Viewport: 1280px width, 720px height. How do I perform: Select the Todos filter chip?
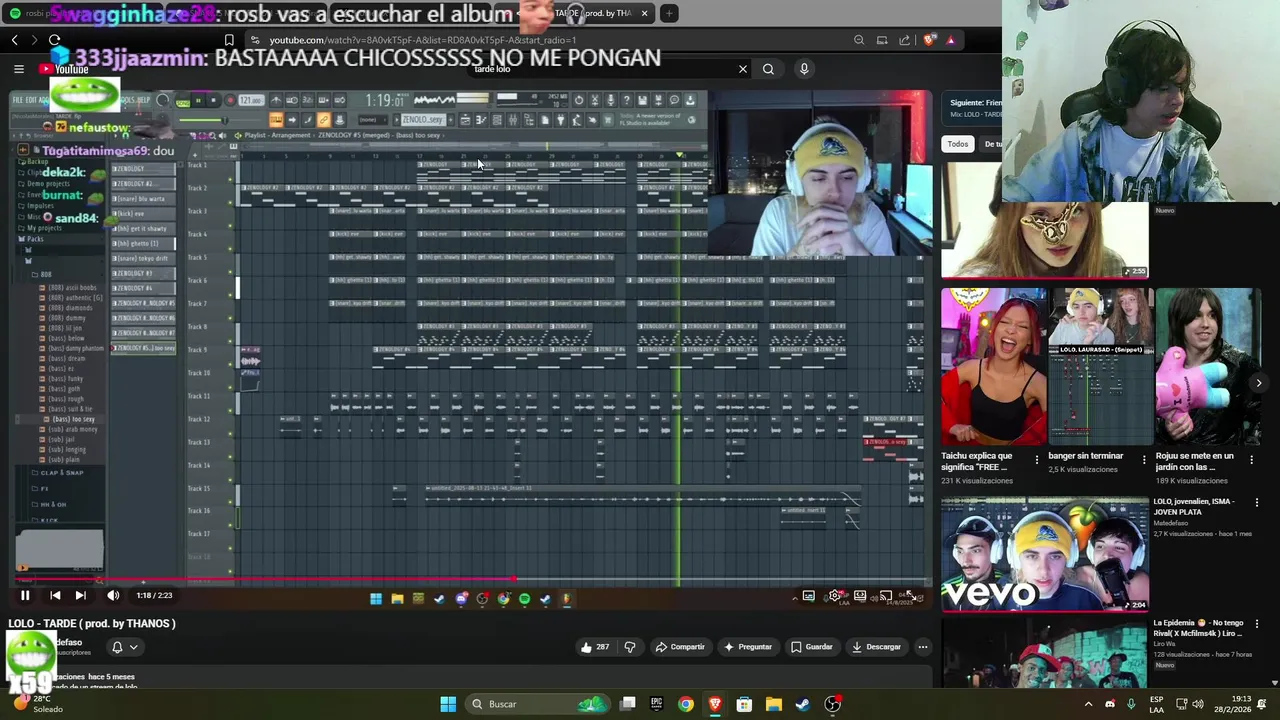point(958,144)
